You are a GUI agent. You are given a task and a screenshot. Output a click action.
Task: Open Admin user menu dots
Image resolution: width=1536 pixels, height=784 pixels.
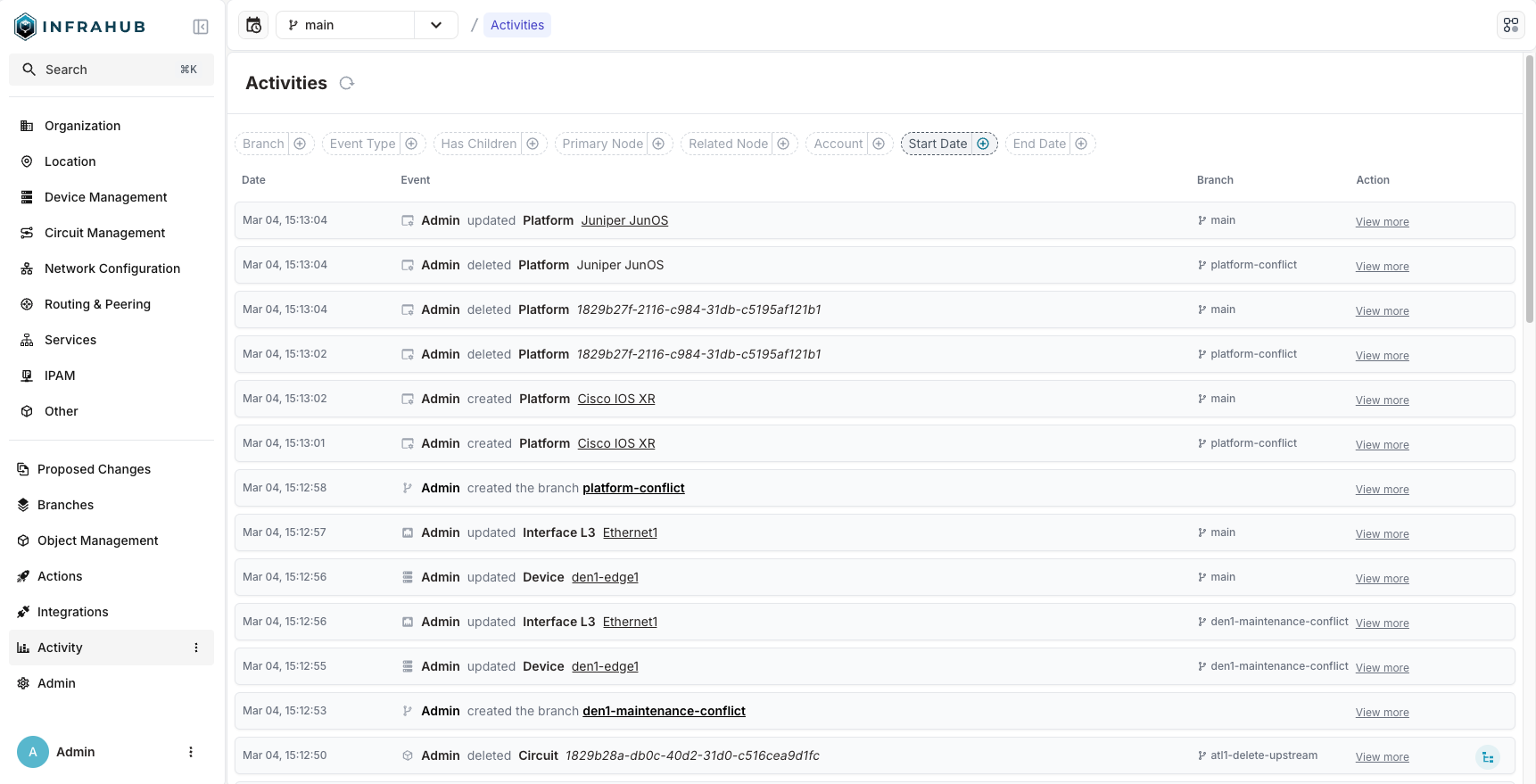(191, 752)
